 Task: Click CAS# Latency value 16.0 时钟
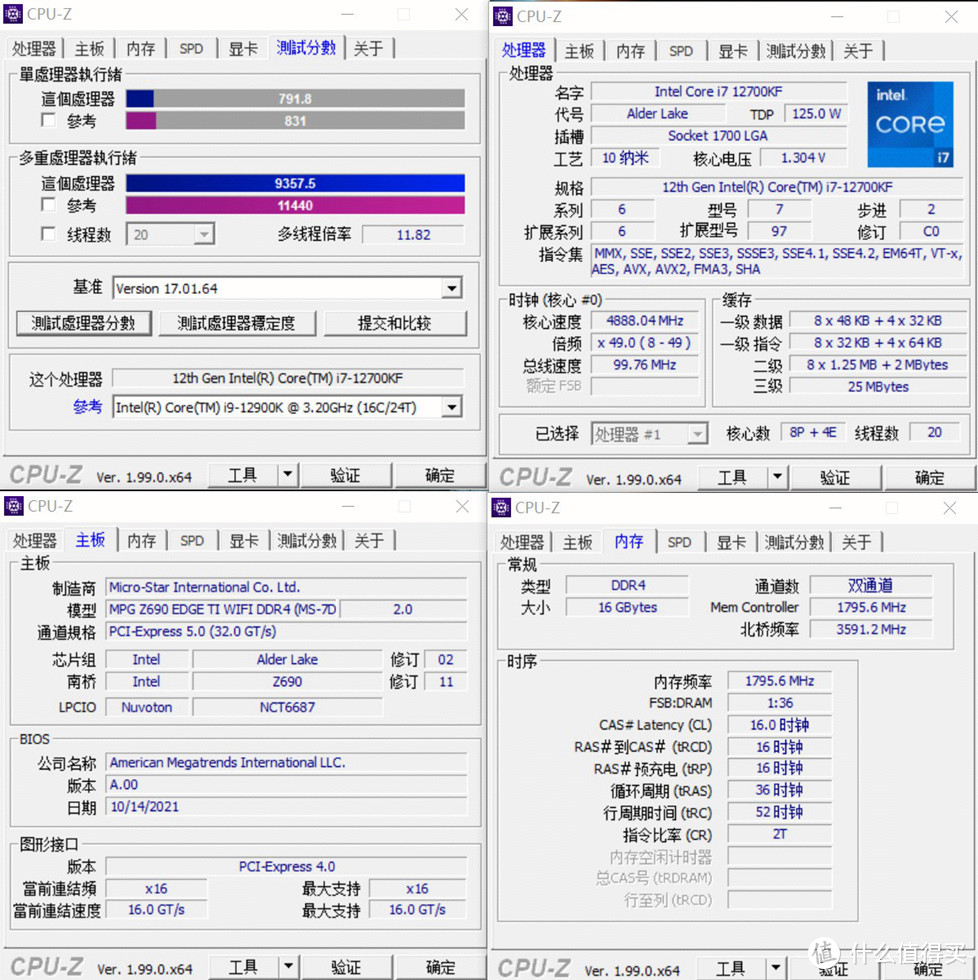point(779,724)
